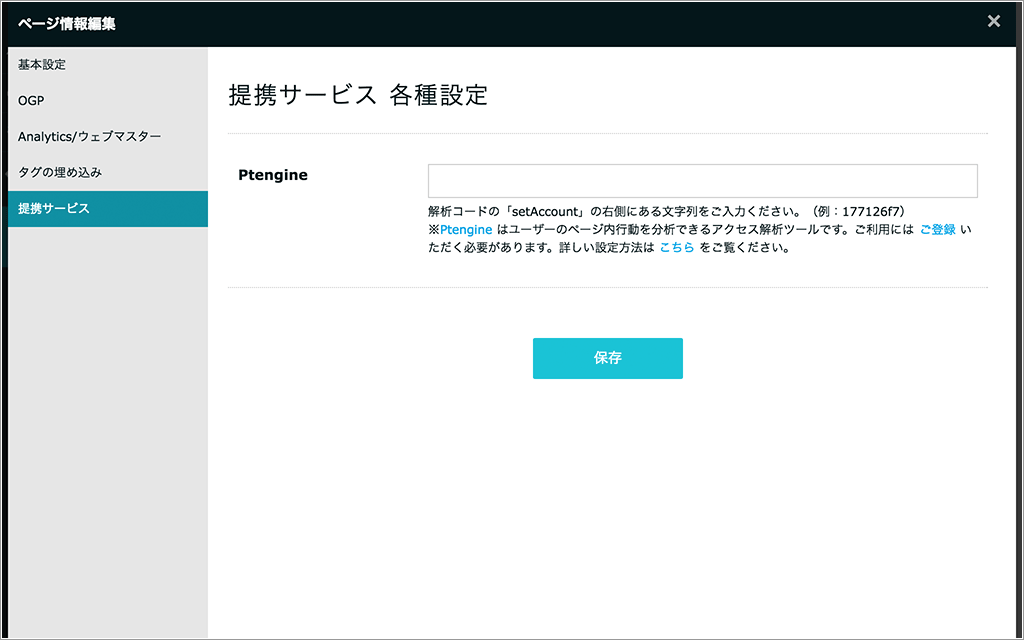
Task: Open the 基本設定 section
Action: [108, 65]
